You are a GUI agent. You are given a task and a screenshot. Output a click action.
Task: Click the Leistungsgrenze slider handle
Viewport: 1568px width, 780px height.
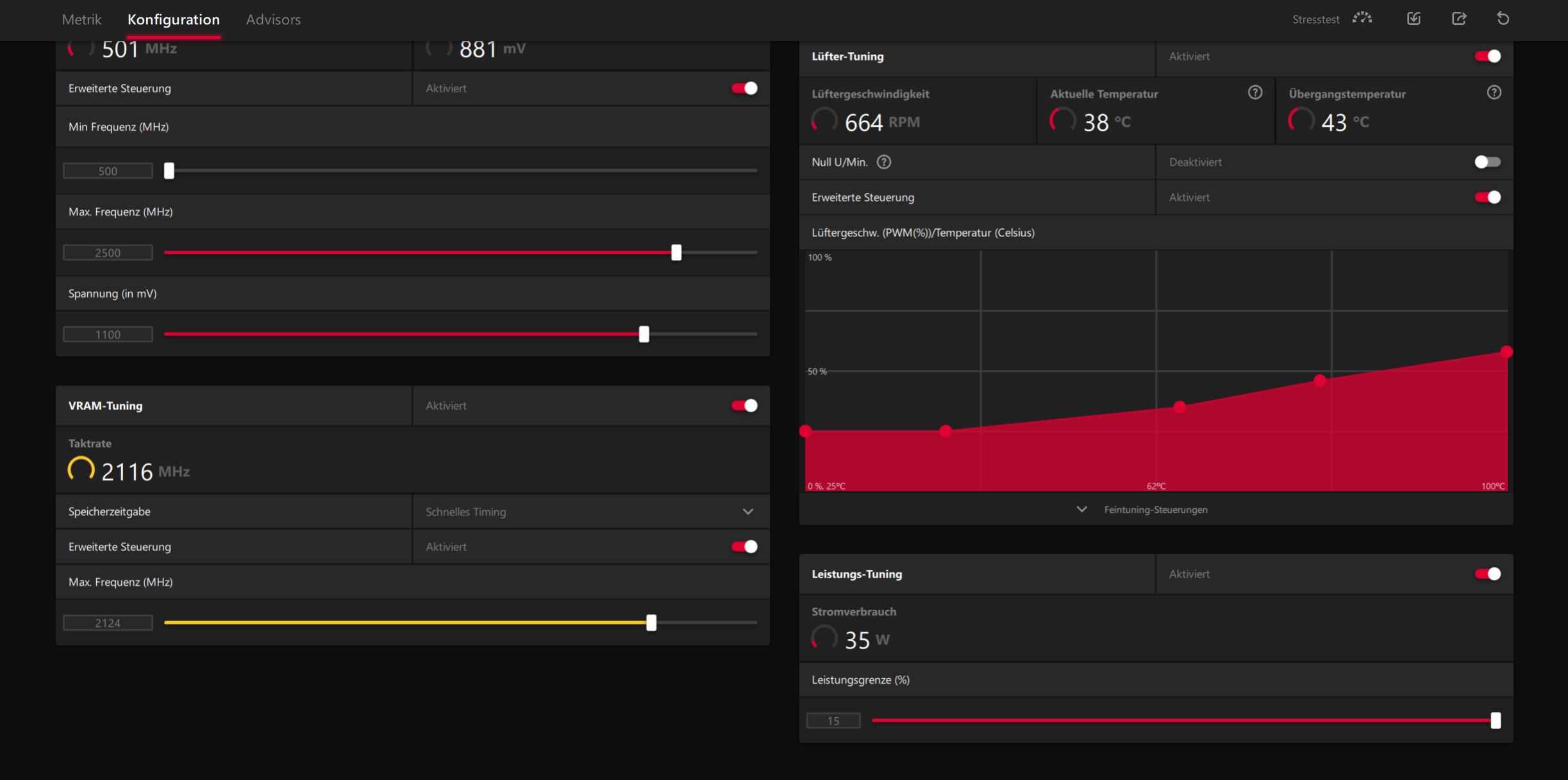click(x=1496, y=720)
